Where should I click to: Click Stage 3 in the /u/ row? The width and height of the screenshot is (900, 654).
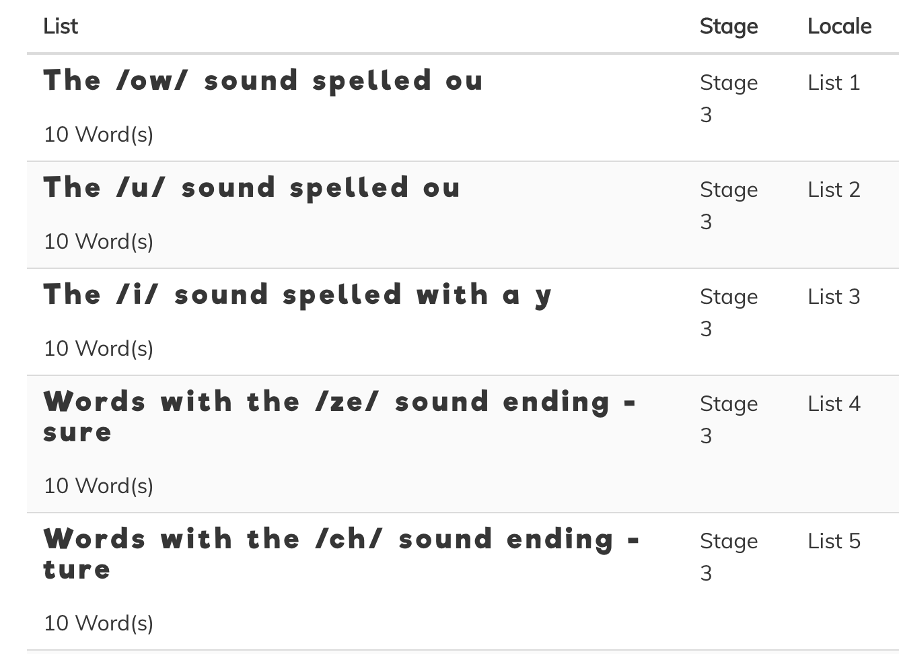click(728, 206)
